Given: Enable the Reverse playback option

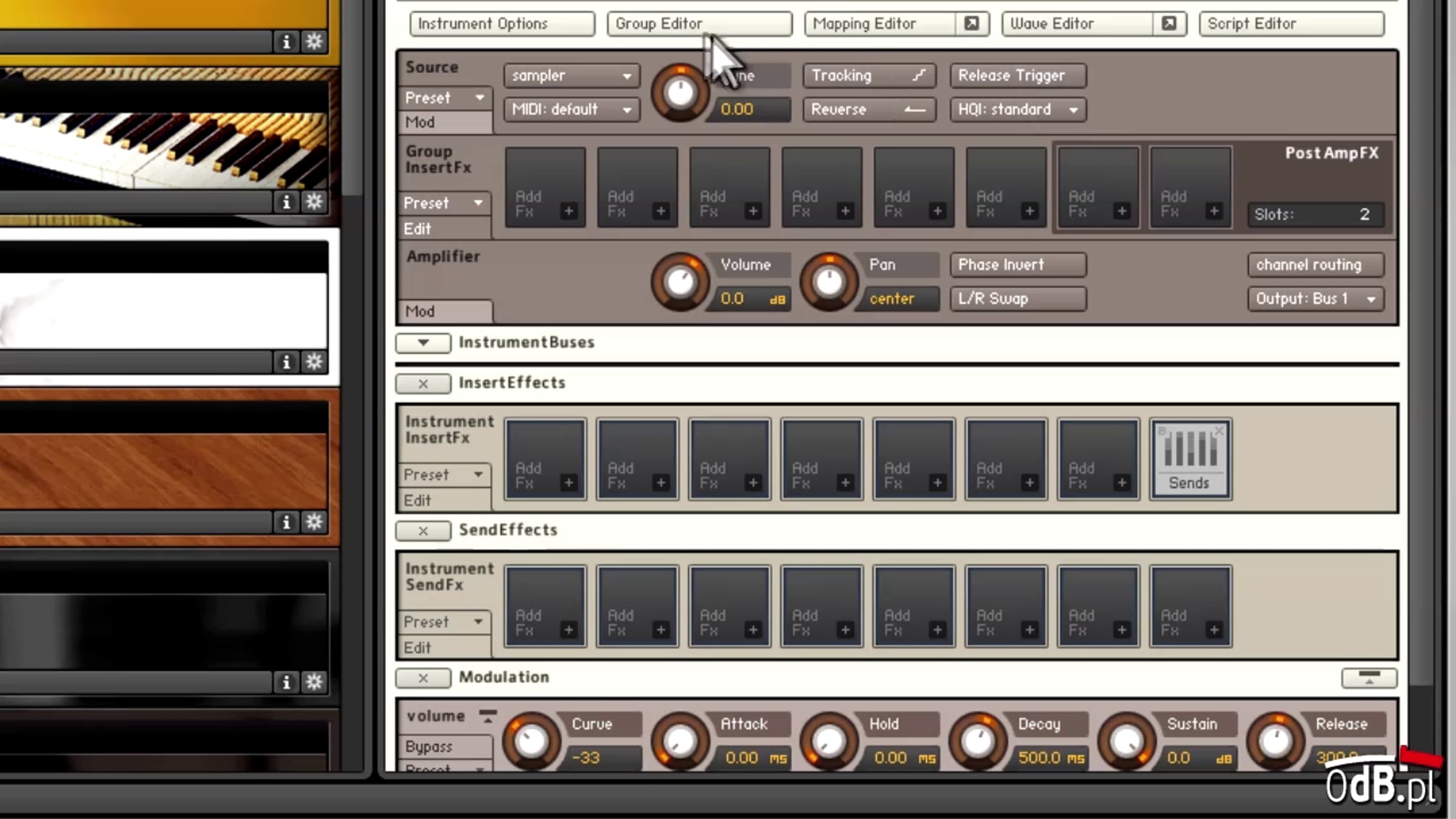Looking at the screenshot, I should tap(869, 110).
